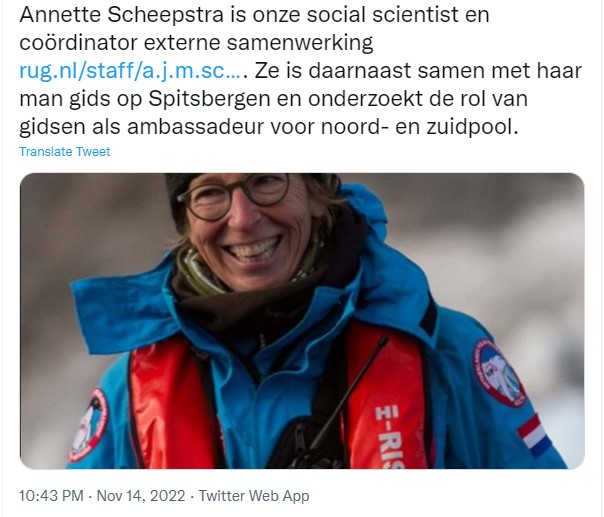Click the white lettering on the red life vest
The width and height of the screenshot is (604, 517).
[x=387, y=428]
